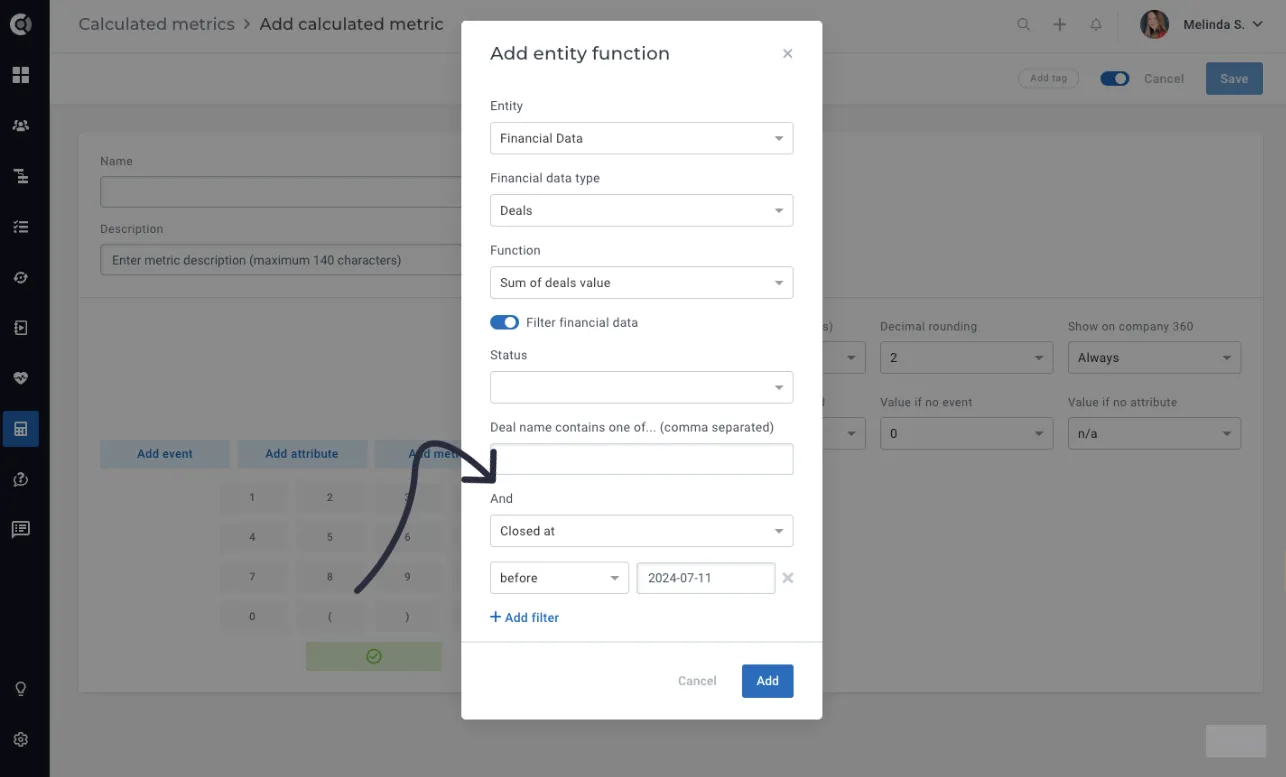Open the question bubble icon in sidebar
This screenshot has height=777, width=1286.
[x=21, y=480]
